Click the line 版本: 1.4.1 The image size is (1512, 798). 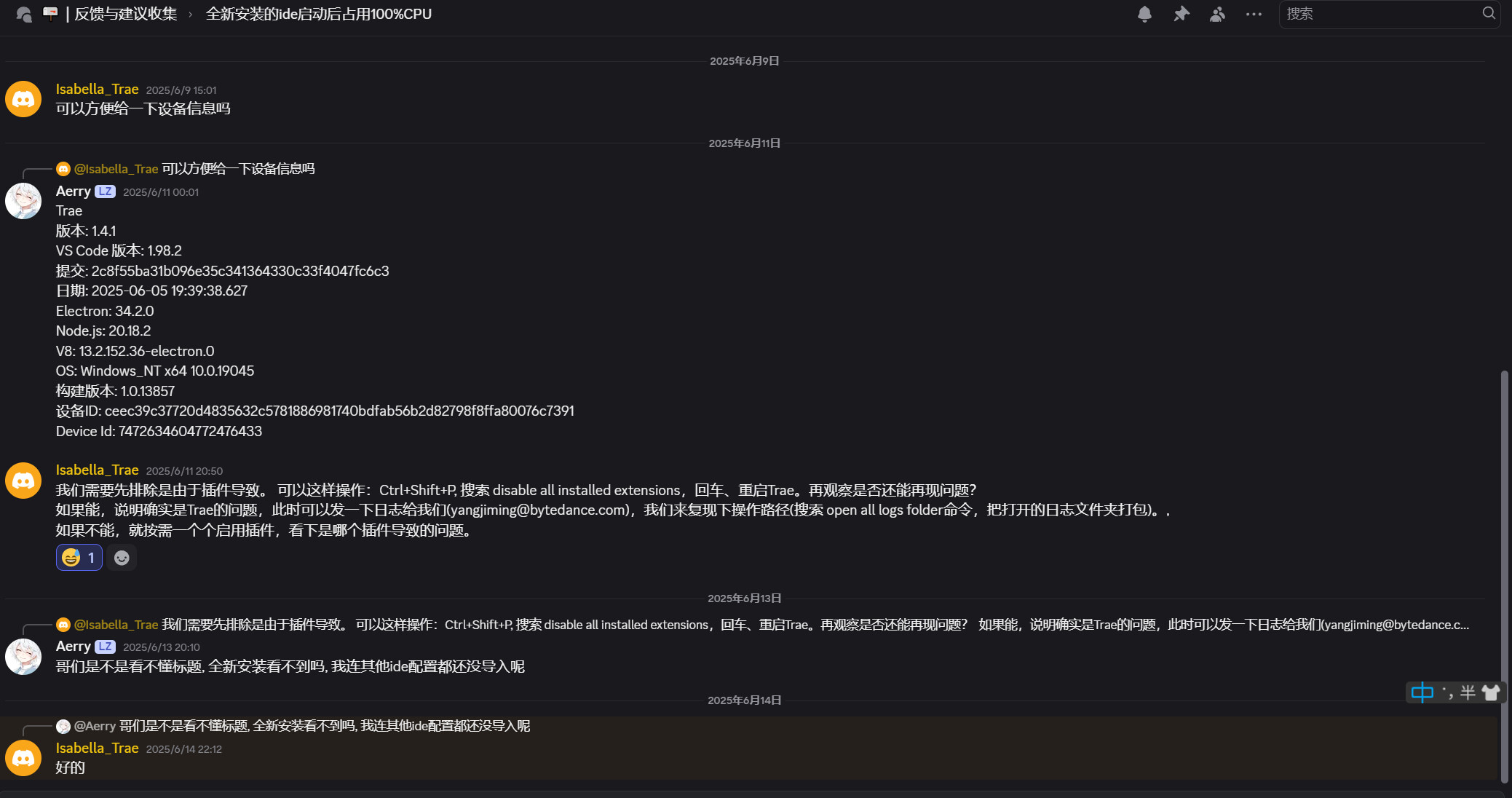click(x=86, y=231)
